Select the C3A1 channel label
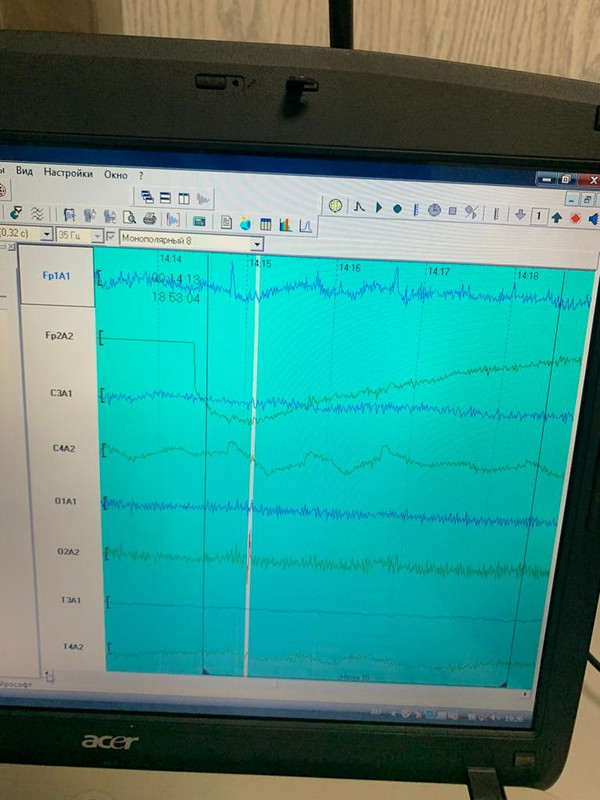This screenshot has height=800, width=600. pyautogui.click(x=61, y=393)
